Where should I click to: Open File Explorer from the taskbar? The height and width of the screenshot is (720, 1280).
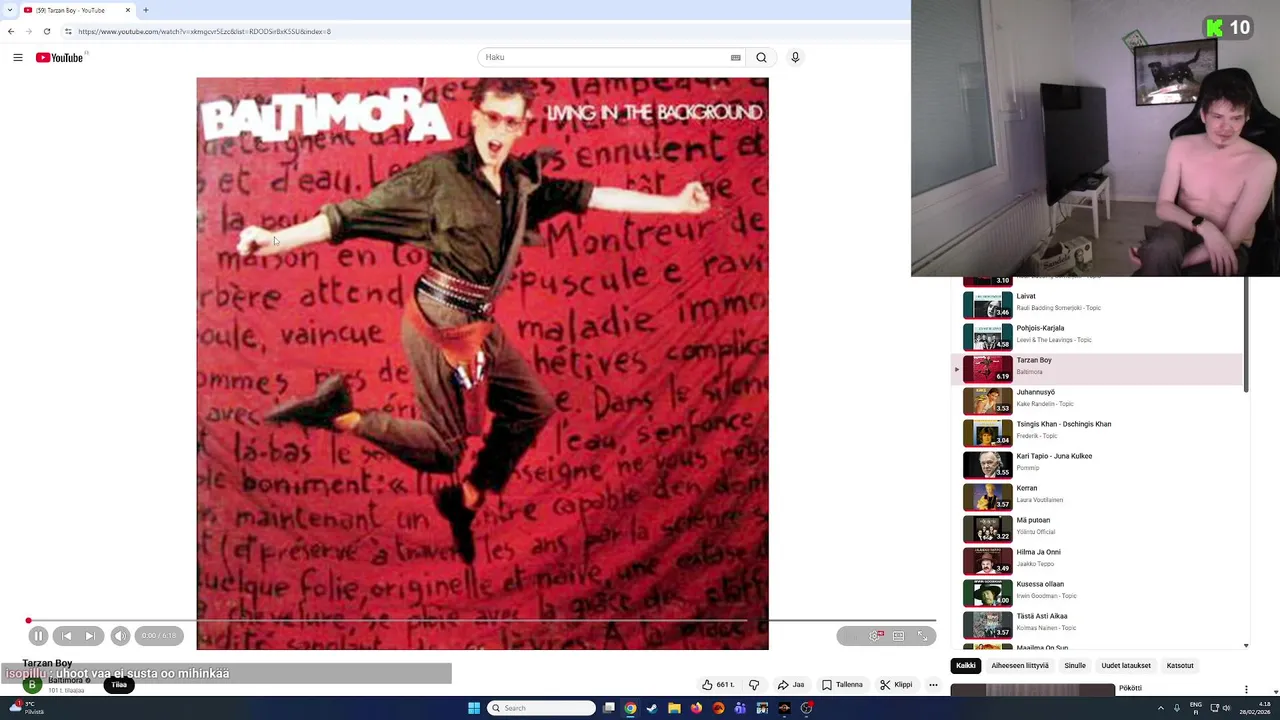(x=674, y=708)
